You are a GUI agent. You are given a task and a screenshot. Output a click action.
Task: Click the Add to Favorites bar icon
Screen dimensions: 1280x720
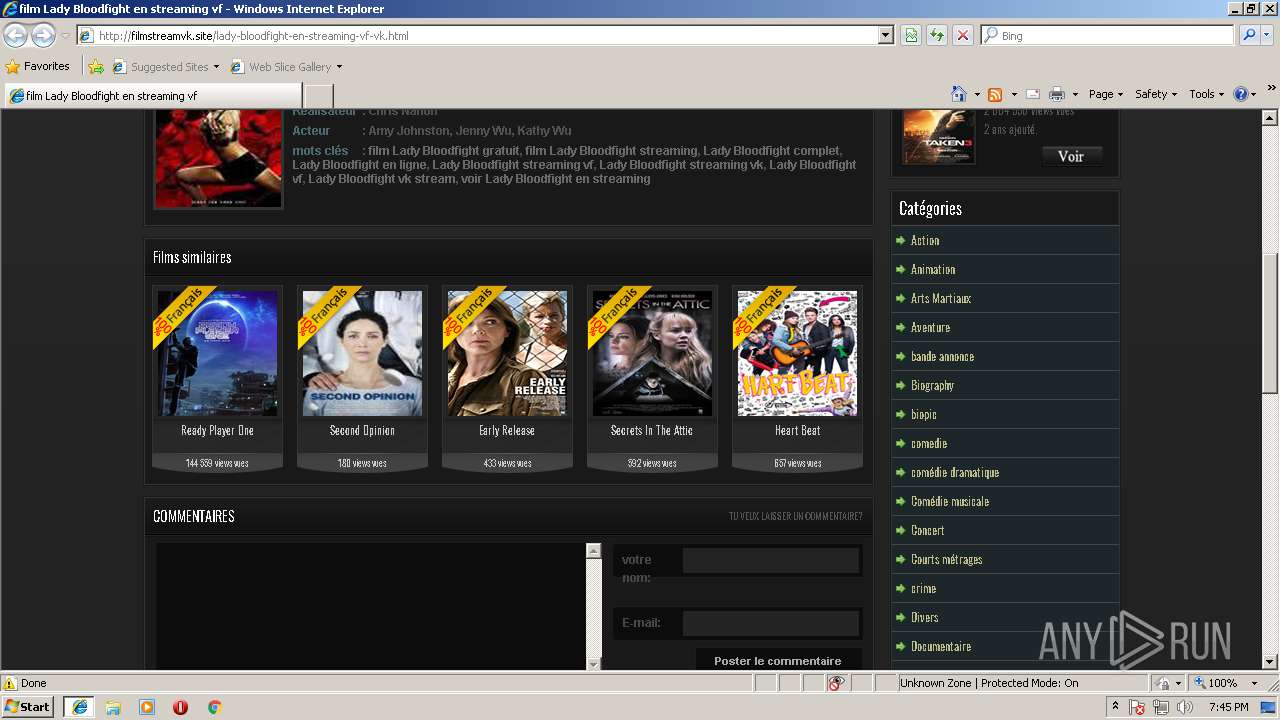[x=96, y=67]
